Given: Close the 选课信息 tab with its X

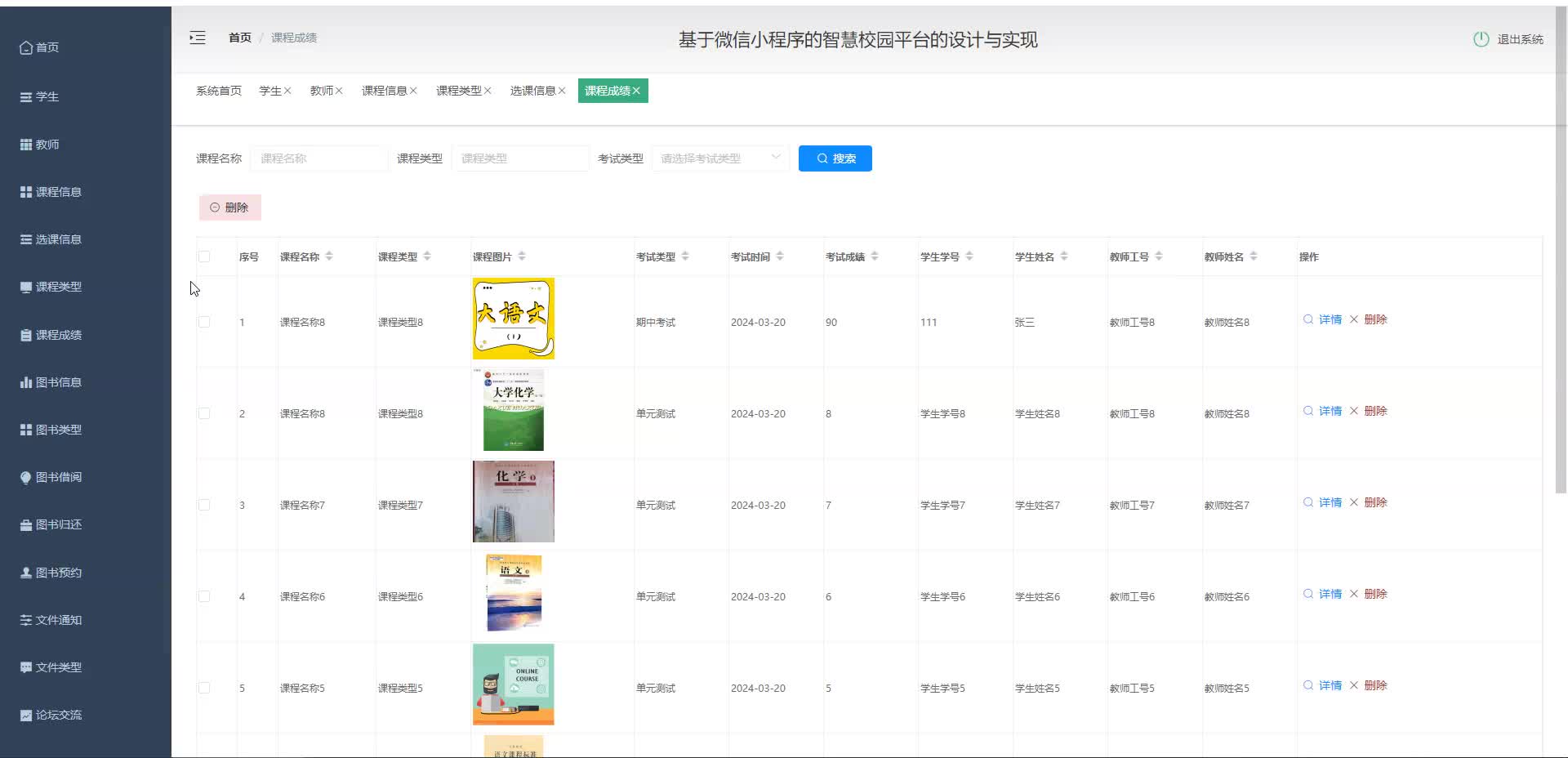Looking at the screenshot, I should click(562, 91).
